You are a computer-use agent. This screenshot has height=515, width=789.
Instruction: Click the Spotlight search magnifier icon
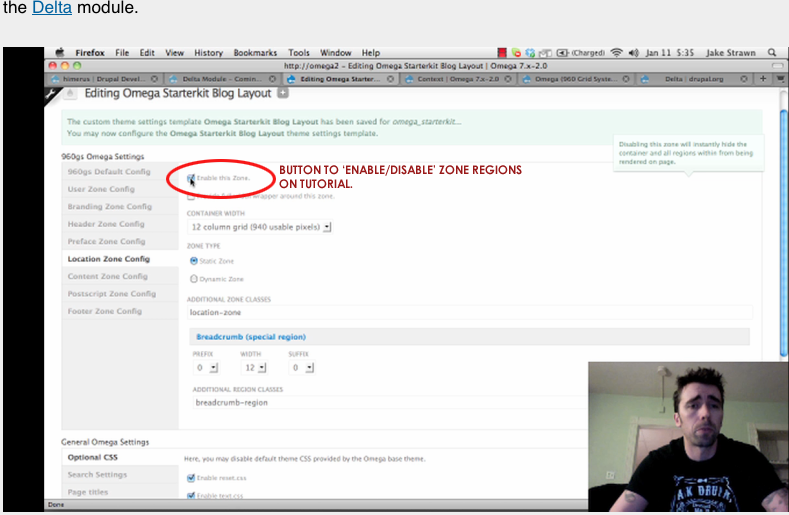pyautogui.click(x=772, y=52)
